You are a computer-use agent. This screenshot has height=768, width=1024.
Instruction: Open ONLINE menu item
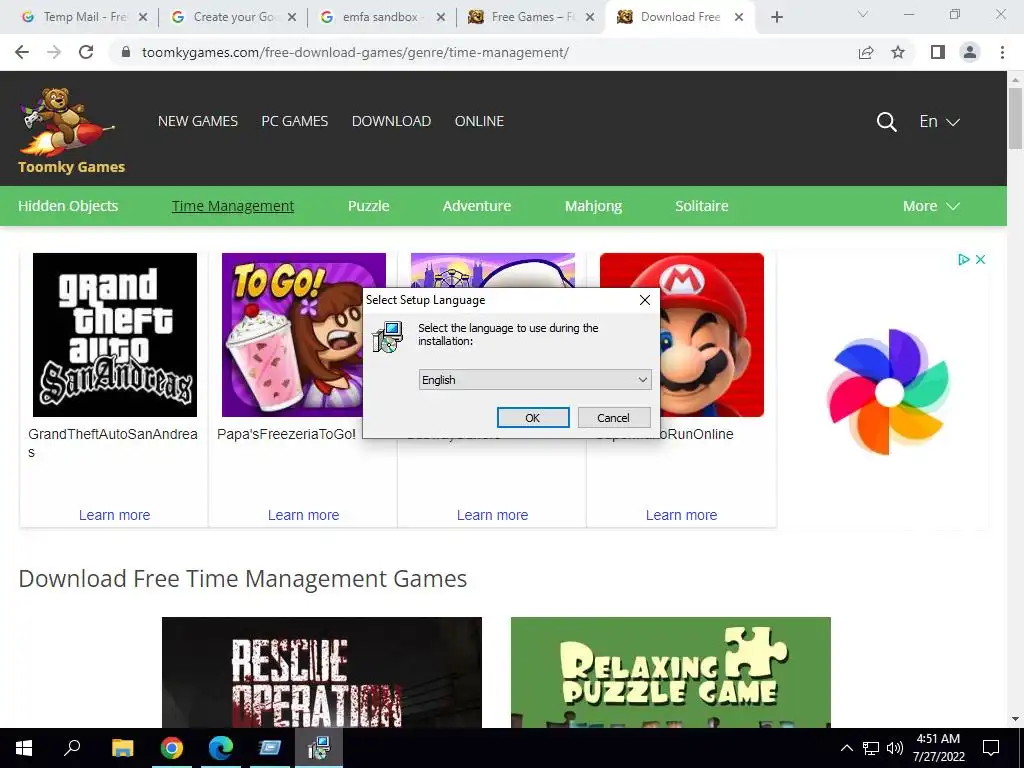click(479, 121)
